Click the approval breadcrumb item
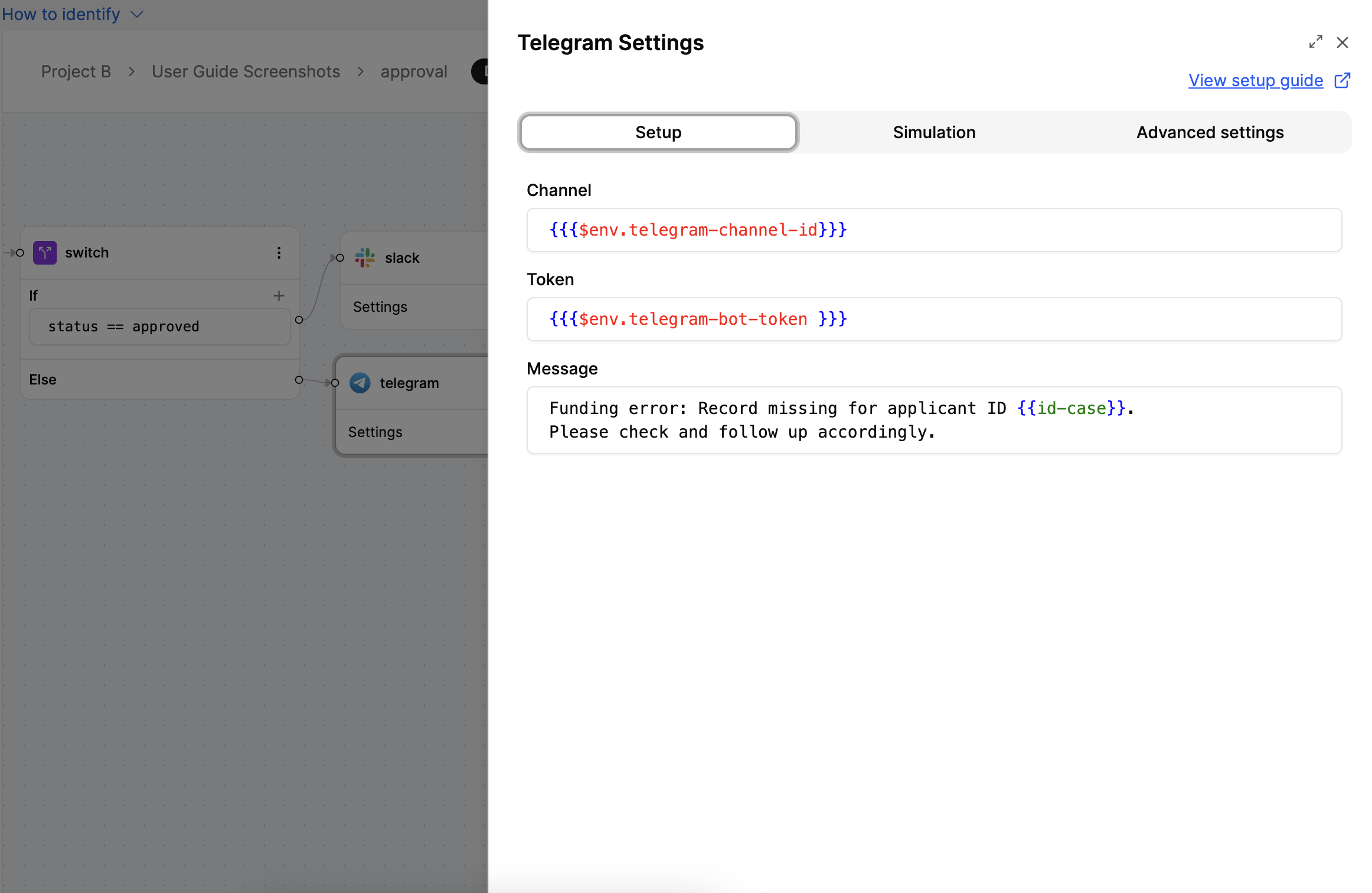 pos(414,71)
